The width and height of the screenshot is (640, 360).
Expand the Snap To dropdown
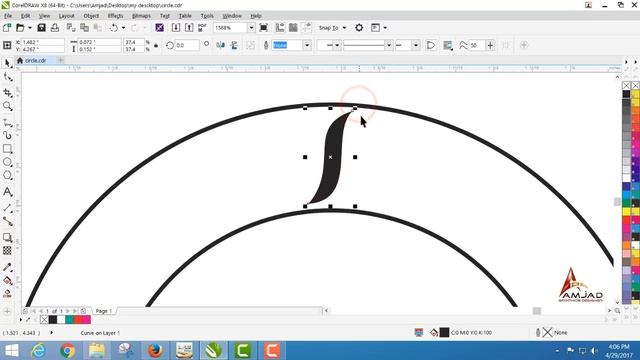pos(344,28)
